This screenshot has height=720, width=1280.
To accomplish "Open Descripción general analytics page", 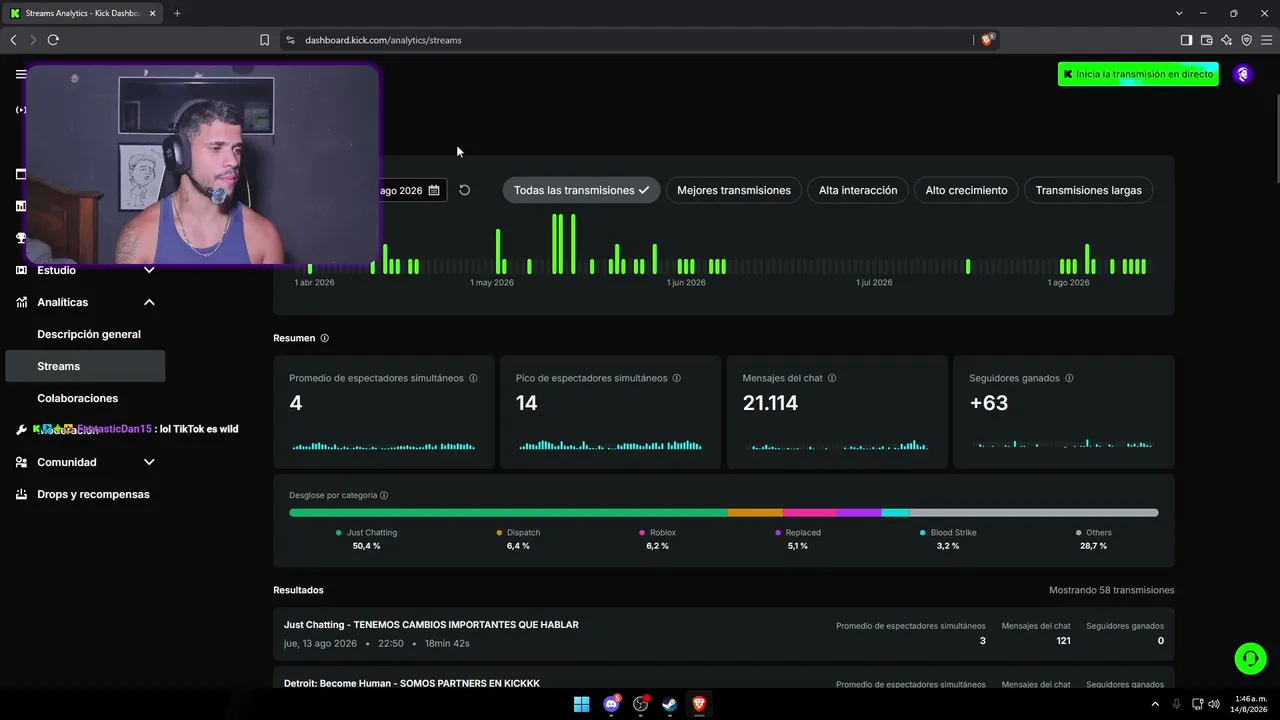I will [x=89, y=334].
